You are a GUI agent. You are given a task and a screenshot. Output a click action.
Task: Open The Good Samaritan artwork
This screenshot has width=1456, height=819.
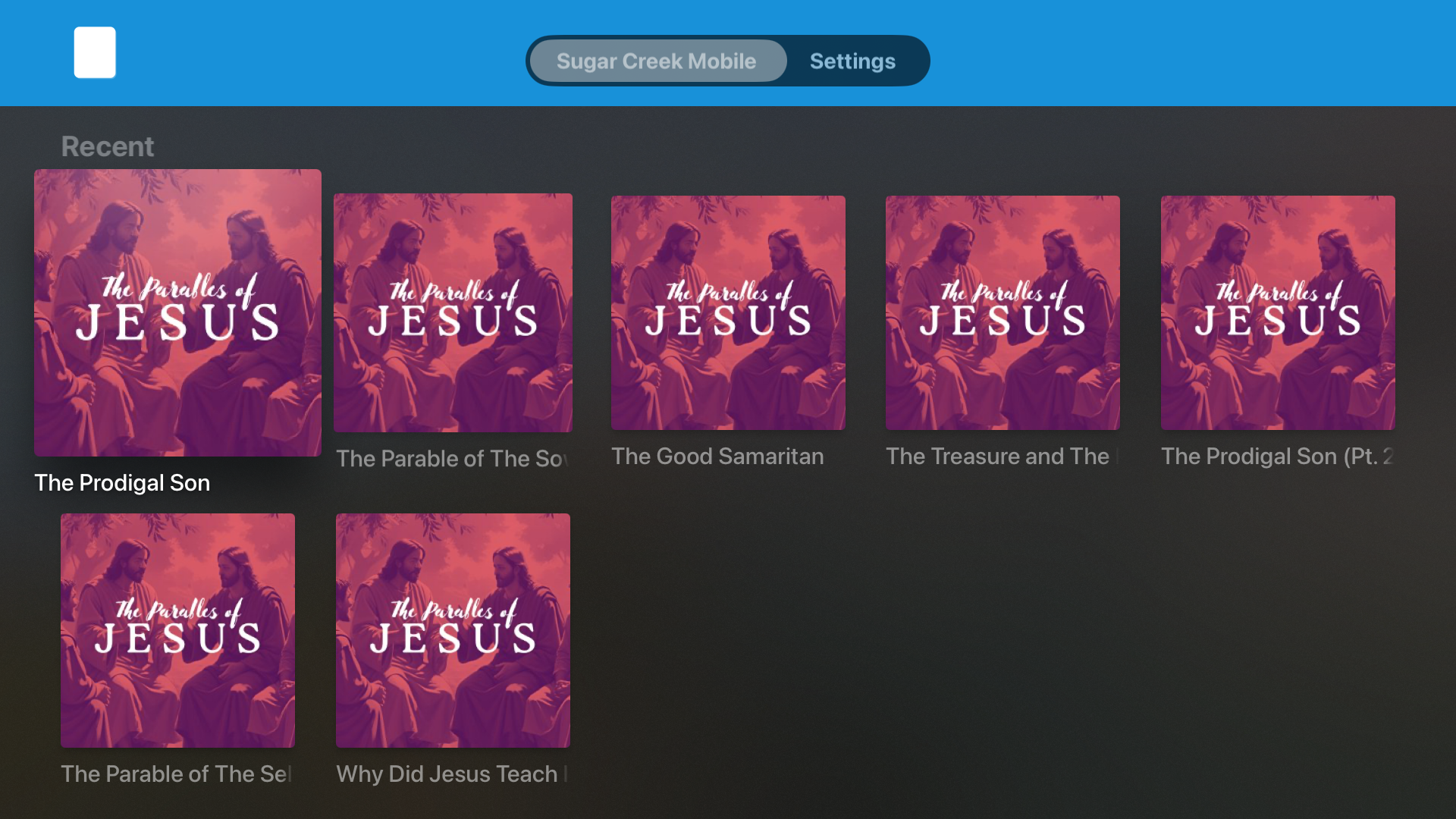point(728,312)
